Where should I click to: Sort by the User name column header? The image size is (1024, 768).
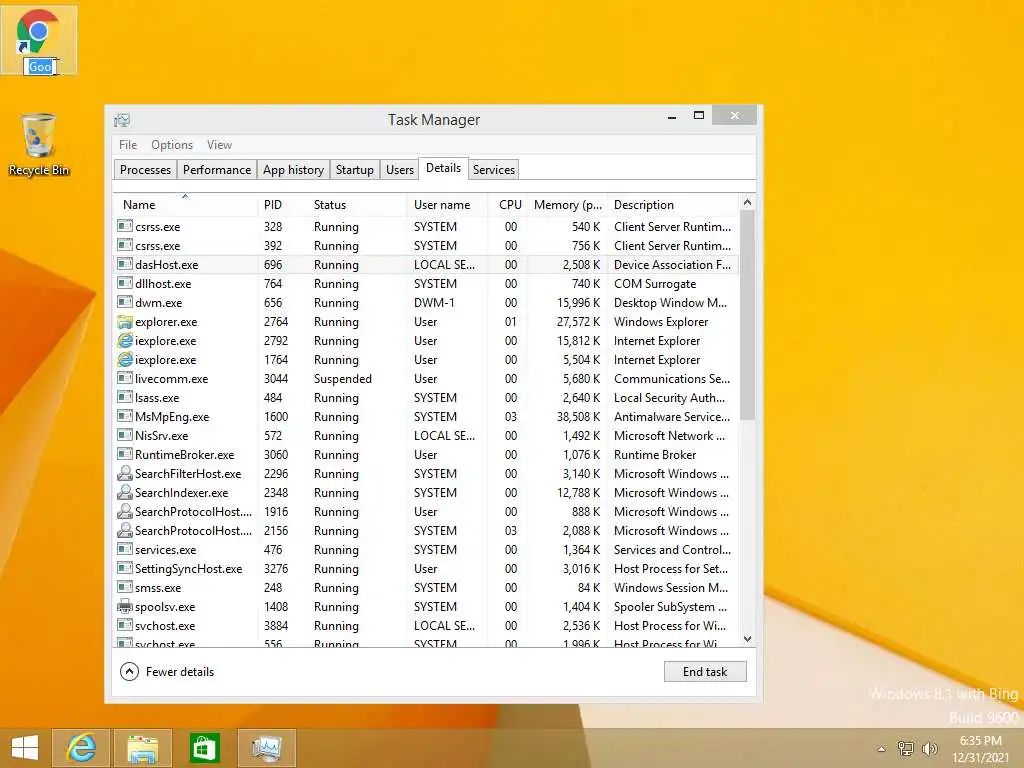click(x=447, y=204)
